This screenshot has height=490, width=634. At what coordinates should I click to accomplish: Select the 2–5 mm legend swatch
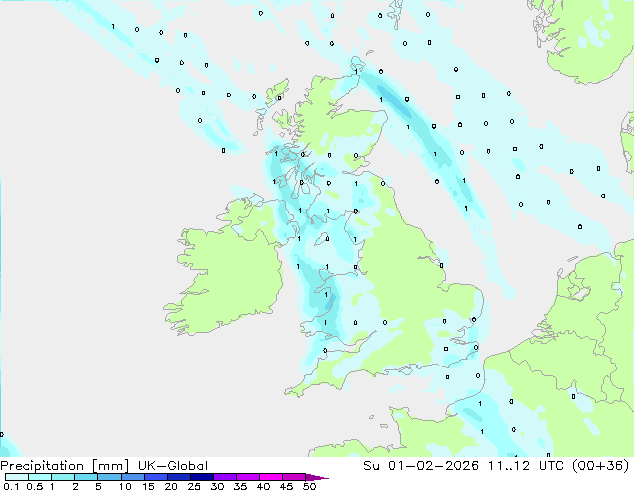[x=86, y=477]
